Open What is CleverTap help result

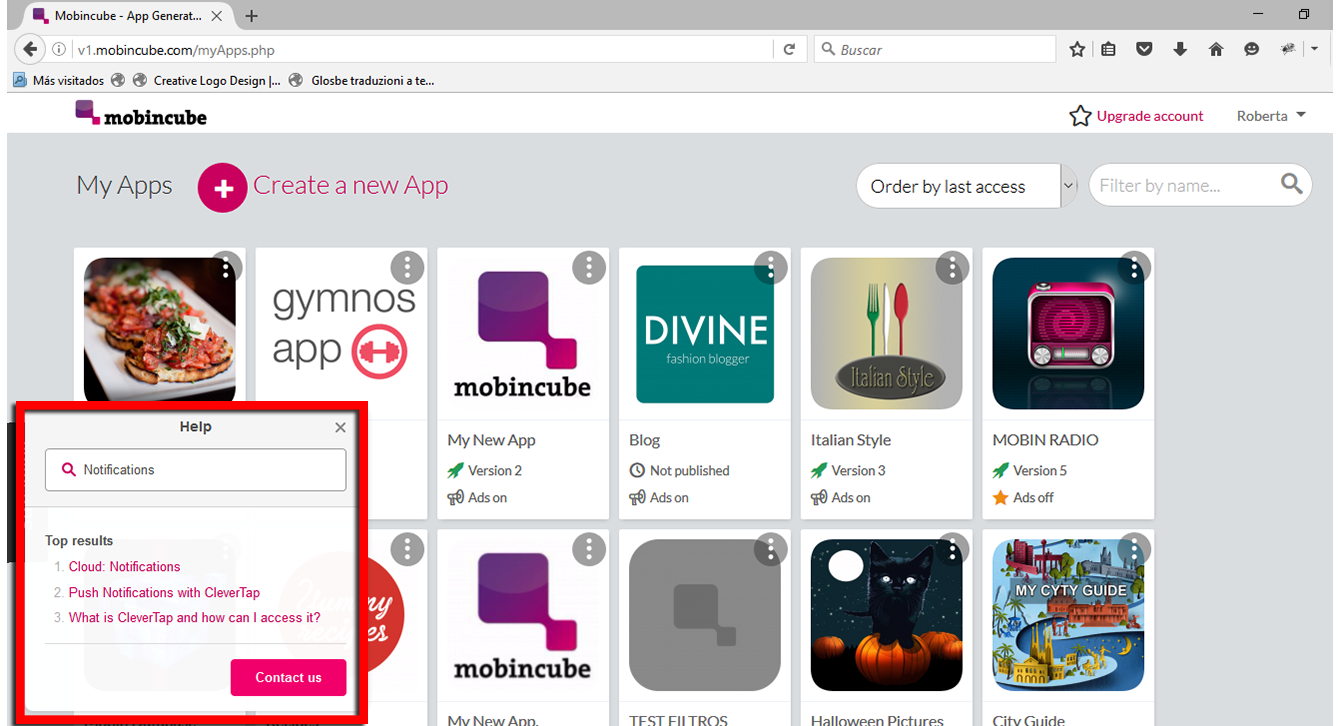[194, 617]
